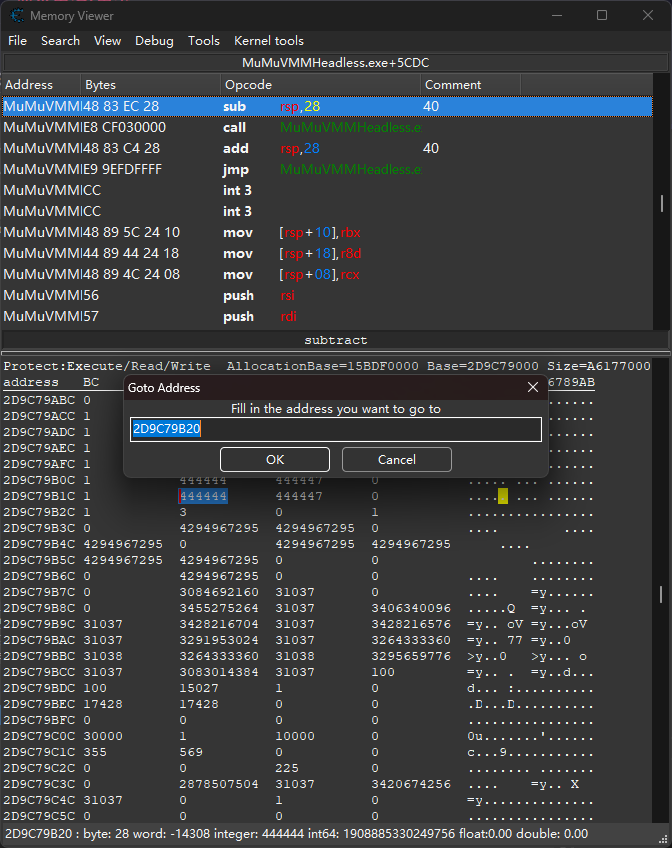Click the value 10000 at row 2D9C79C0C
The width and height of the screenshot is (672, 848).
pos(295,736)
